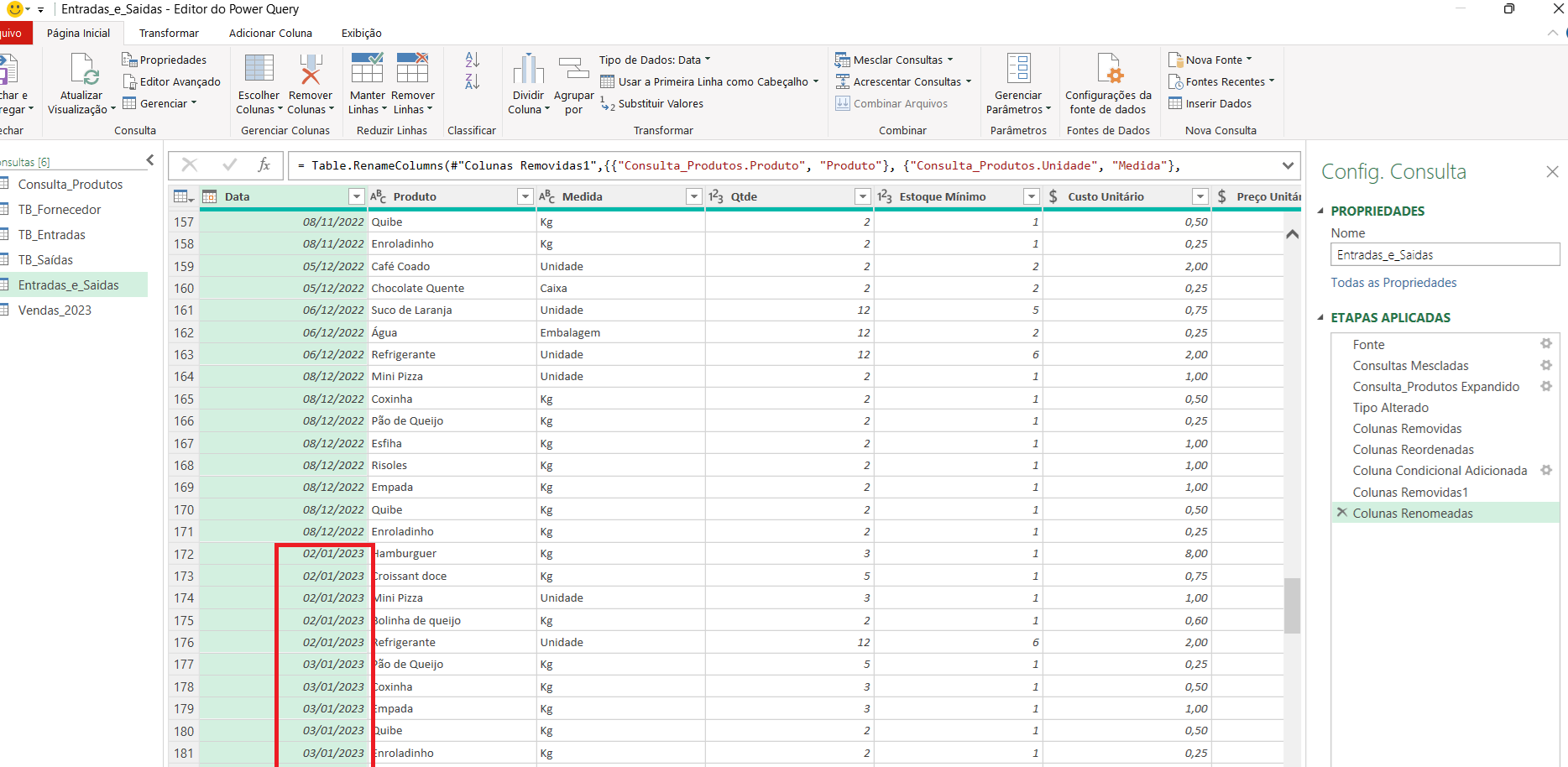The image size is (1568, 767).
Task: Click the Remover Colunas icon
Action: [311, 69]
